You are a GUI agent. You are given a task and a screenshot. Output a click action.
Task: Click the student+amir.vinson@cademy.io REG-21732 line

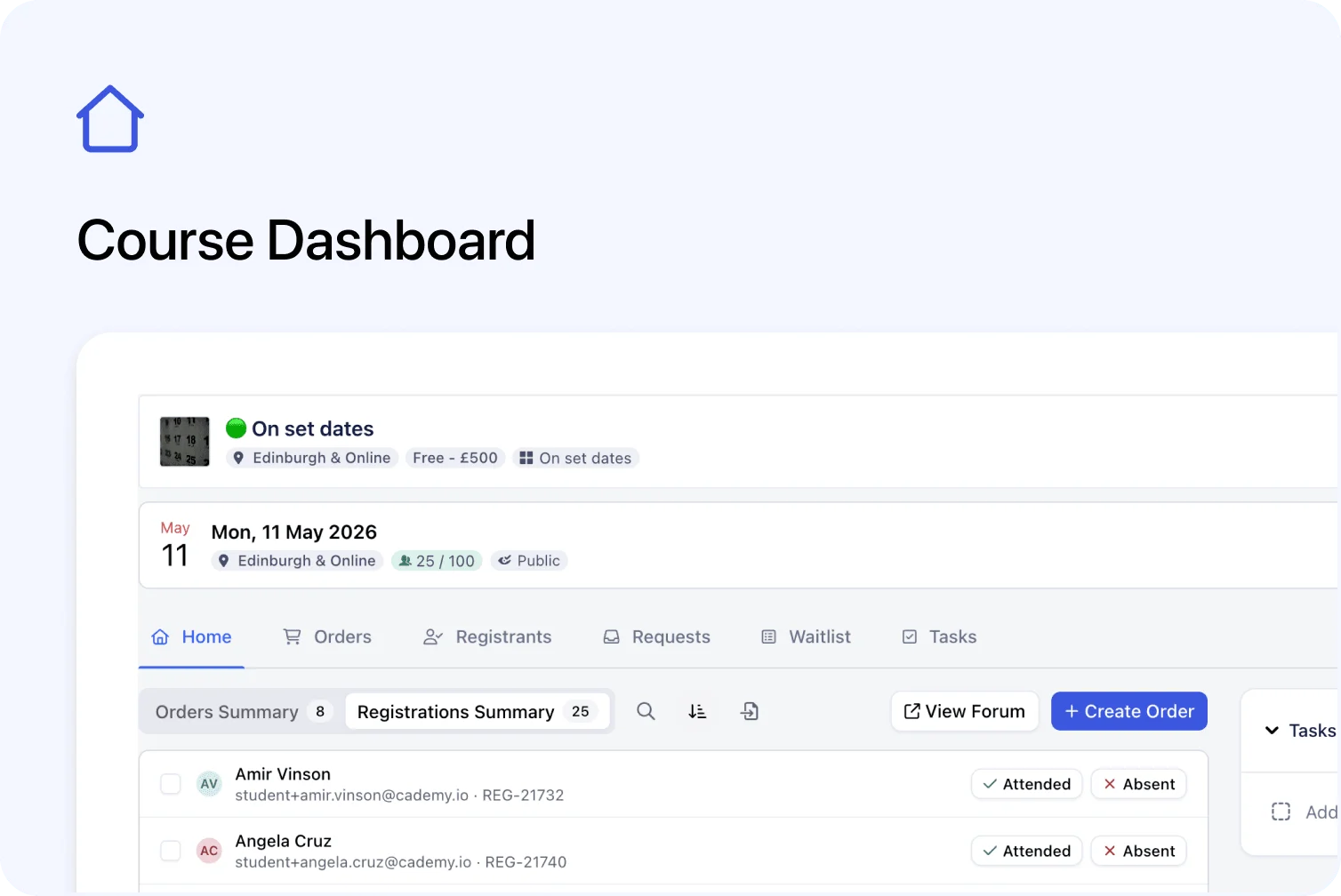[x=399, y=796]
